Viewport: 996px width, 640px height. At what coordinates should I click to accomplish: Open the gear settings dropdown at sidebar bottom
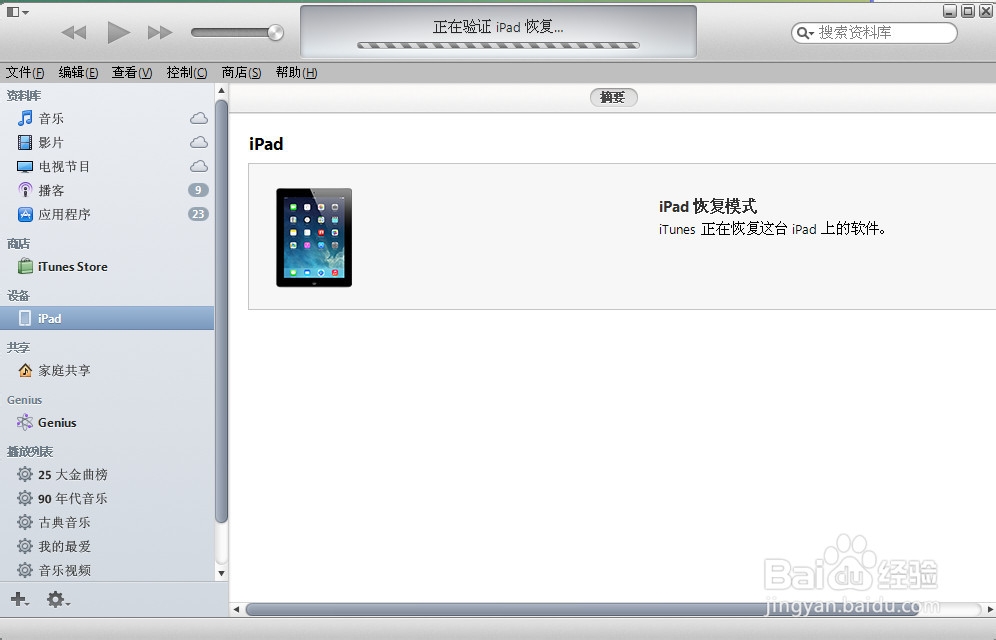point(58,599)
